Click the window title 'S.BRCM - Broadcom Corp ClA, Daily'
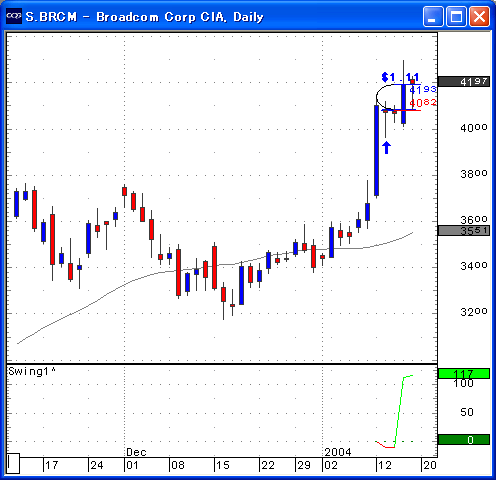 pyautogui.click(x=144, y=17)
